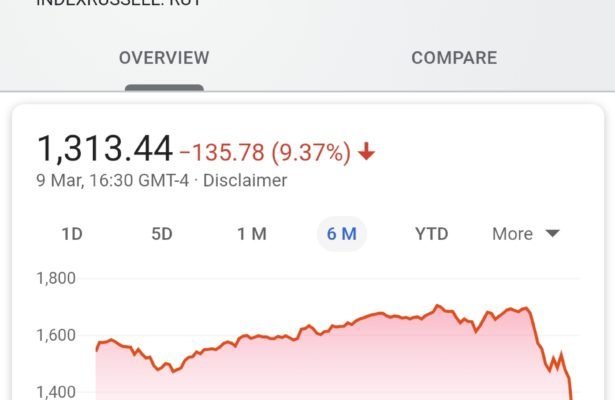Switch chart to 1 M range
615x400 pixels.
click(252, 234)
